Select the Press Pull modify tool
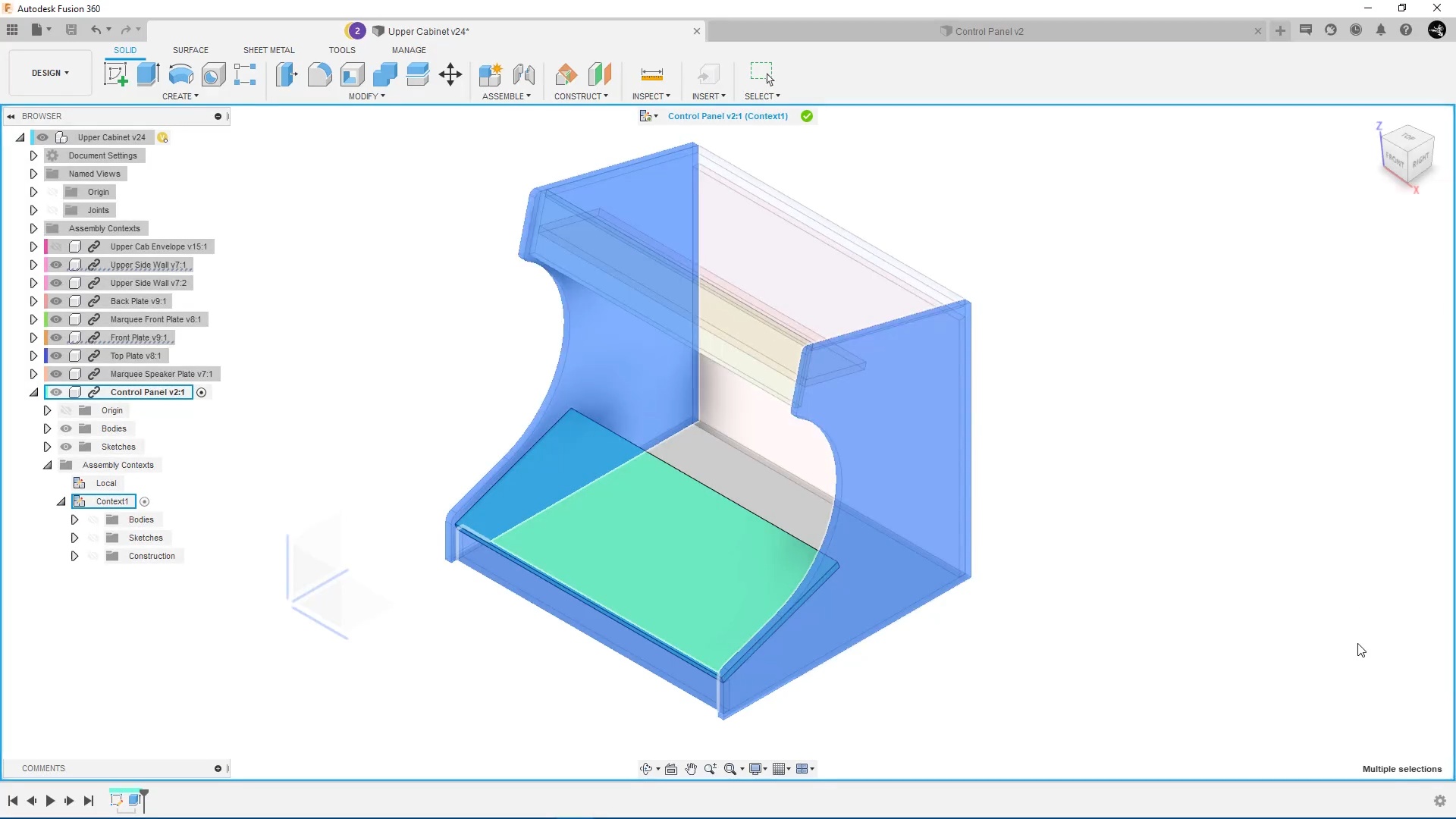1456x819 pixels. [x=286, y=74]
